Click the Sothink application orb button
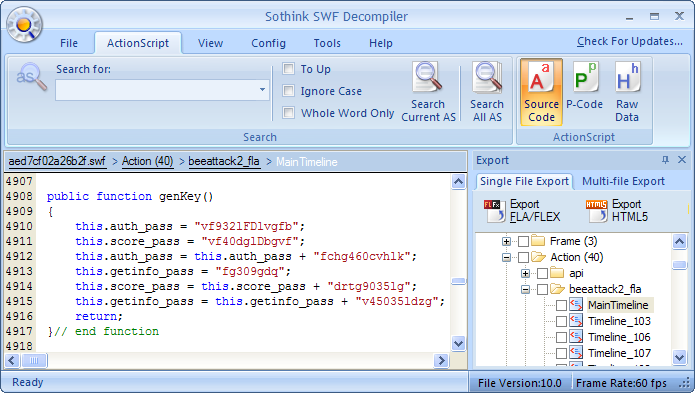Viewport: 695px width, 393px height. [24, 24]
